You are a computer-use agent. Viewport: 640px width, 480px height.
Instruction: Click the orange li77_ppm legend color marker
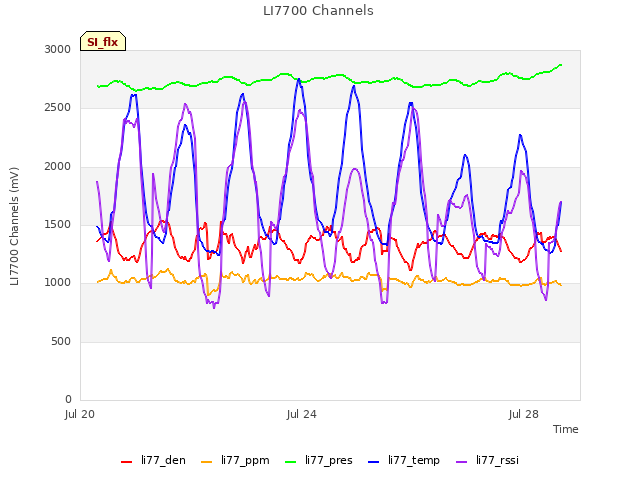[x=207, y=462]
